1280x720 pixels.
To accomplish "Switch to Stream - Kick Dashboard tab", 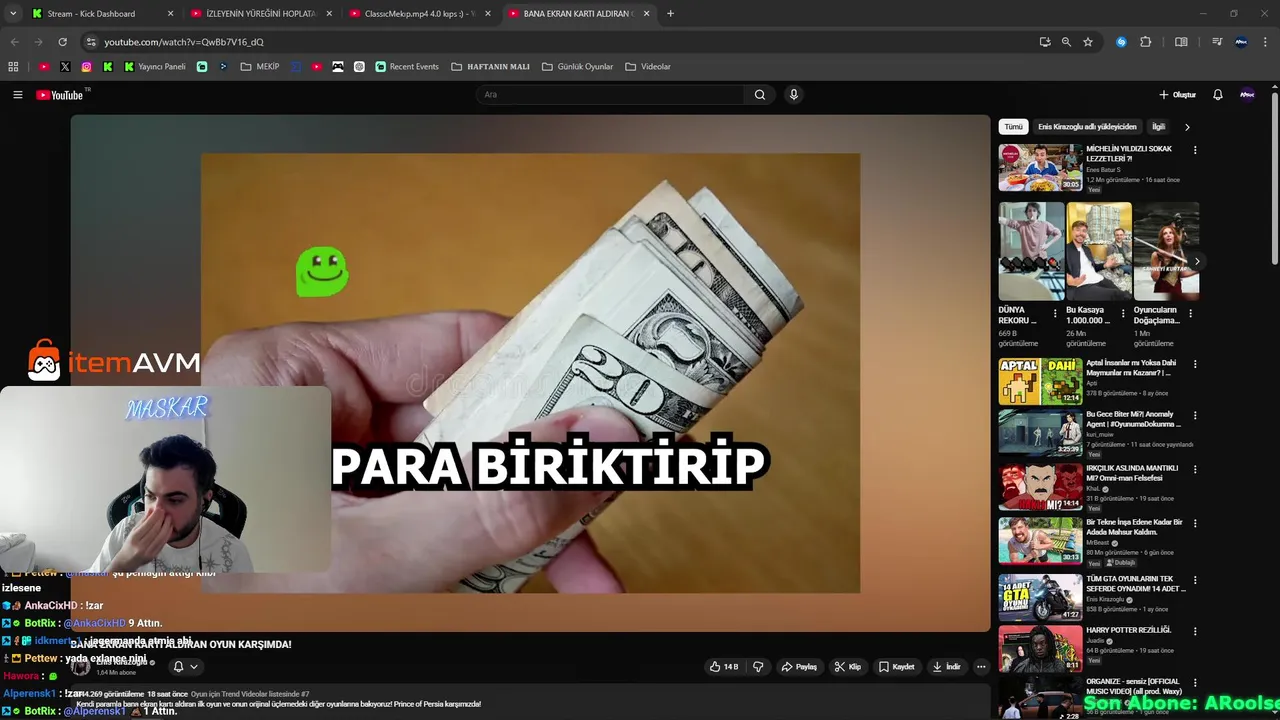I will [100, 14].
